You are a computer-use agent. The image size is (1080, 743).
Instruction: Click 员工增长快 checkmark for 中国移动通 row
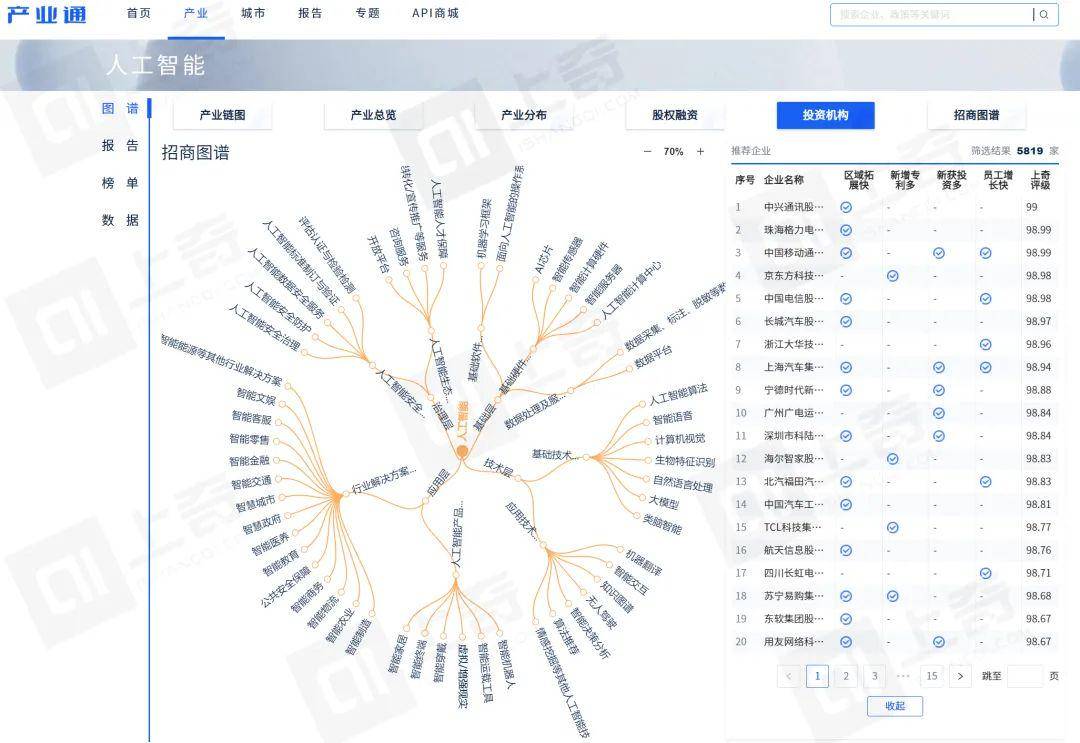click(984, 251)
